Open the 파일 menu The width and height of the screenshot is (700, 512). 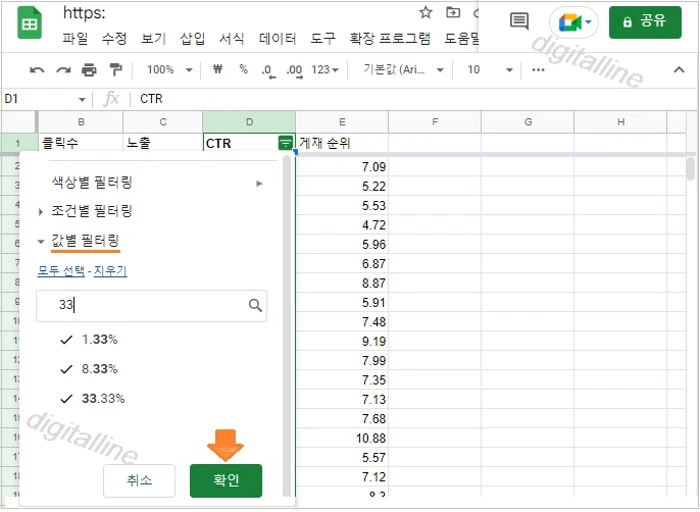(x=75, y=39)
